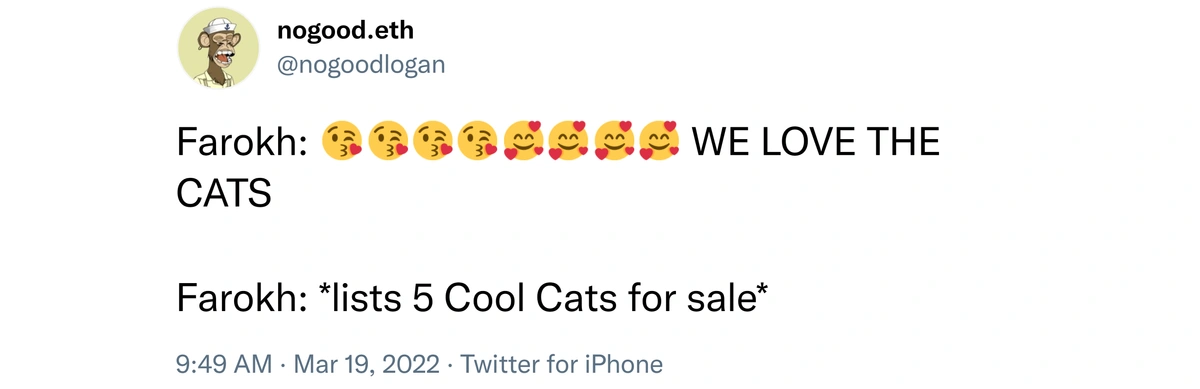Click the 'WE LOVE THE' text
Image resolution: width=1200 pixels, height=389 pixels.
[816, 144]
